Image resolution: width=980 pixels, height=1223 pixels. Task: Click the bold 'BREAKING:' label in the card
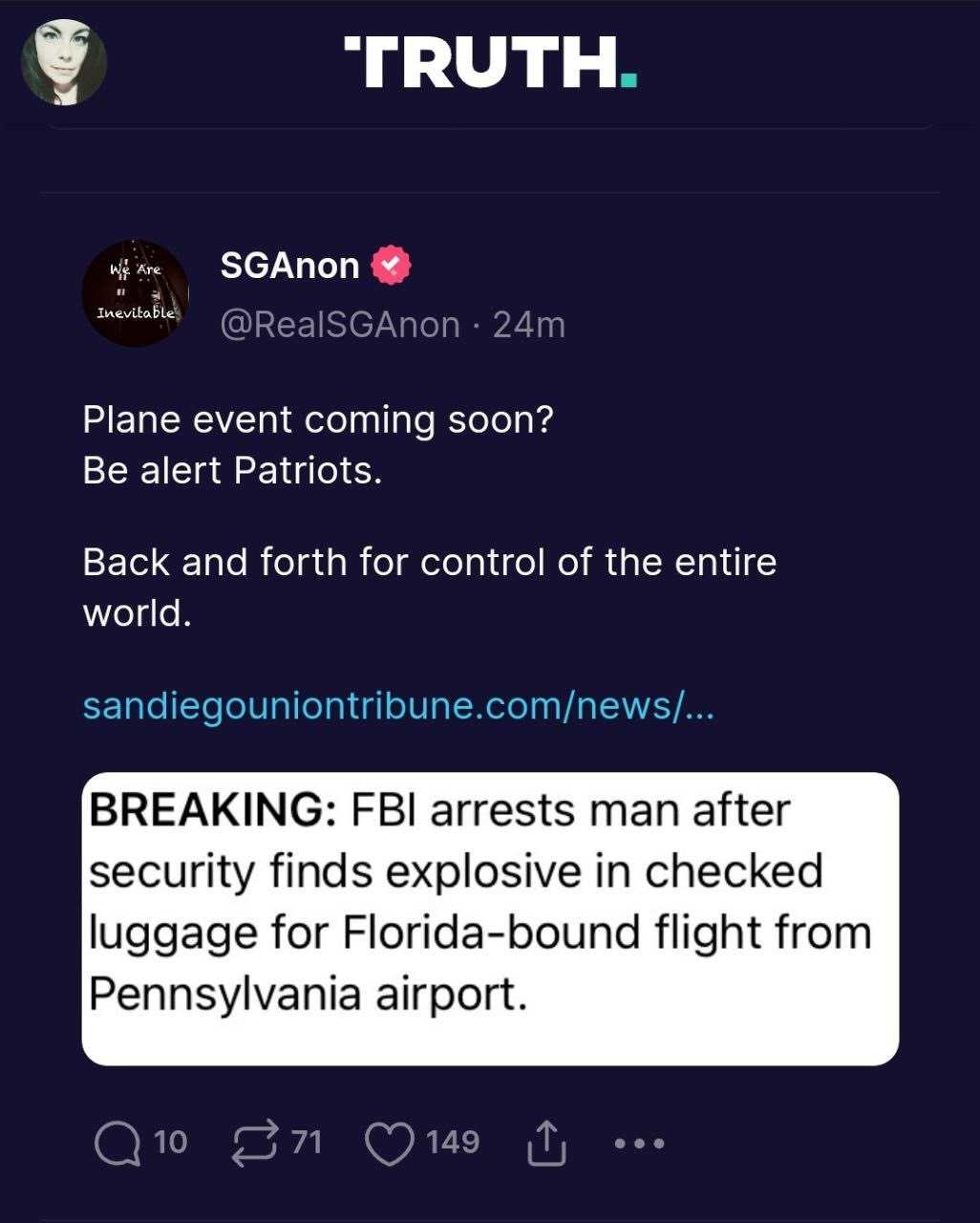click(x=211, y=810)
